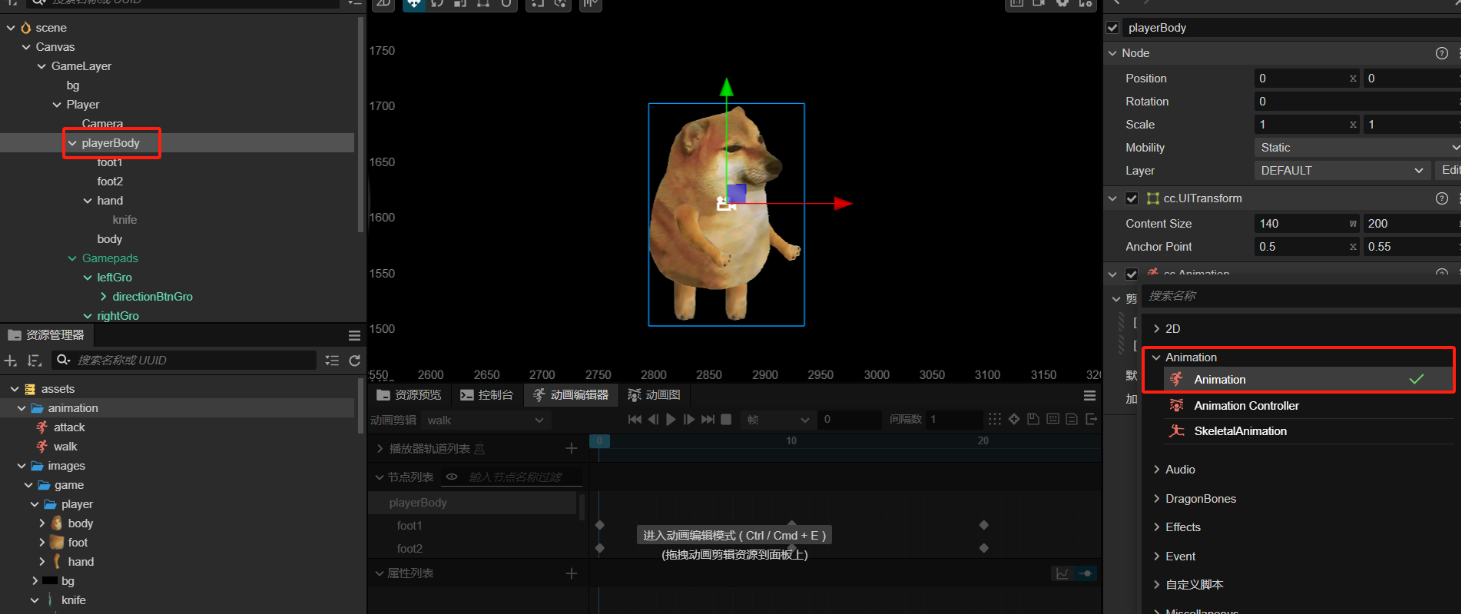Click the enter animation editing mode button
Screen dimensions: 1461x614
point(735,535)
